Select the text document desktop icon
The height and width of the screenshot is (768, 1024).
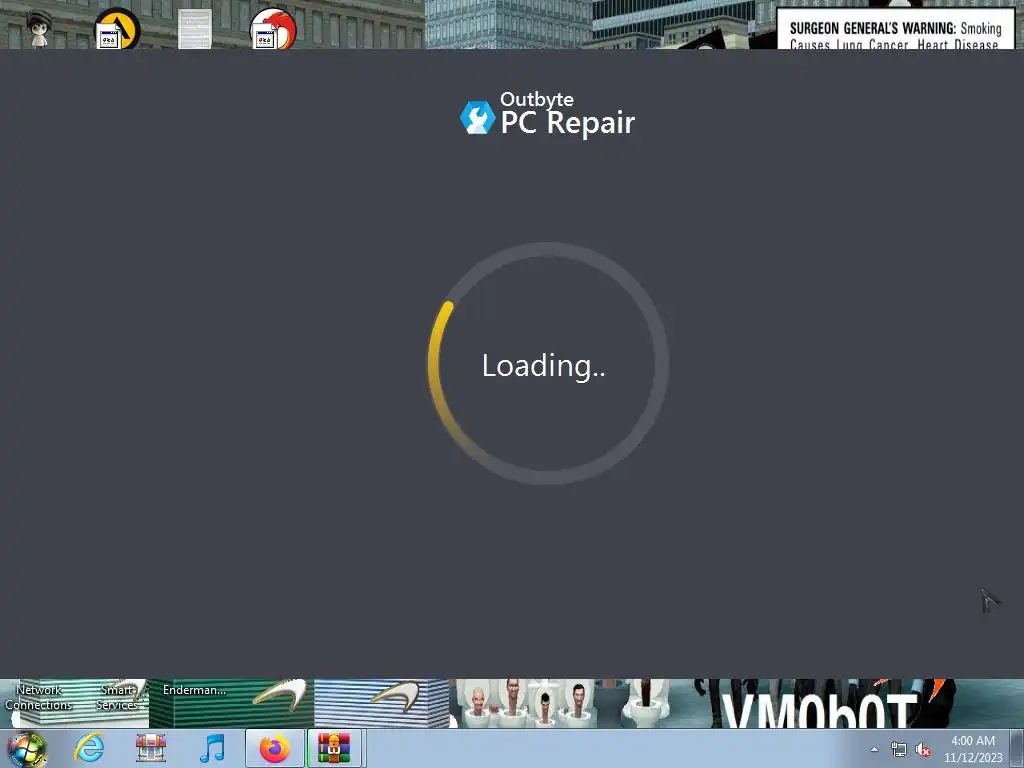click(195, 29)
